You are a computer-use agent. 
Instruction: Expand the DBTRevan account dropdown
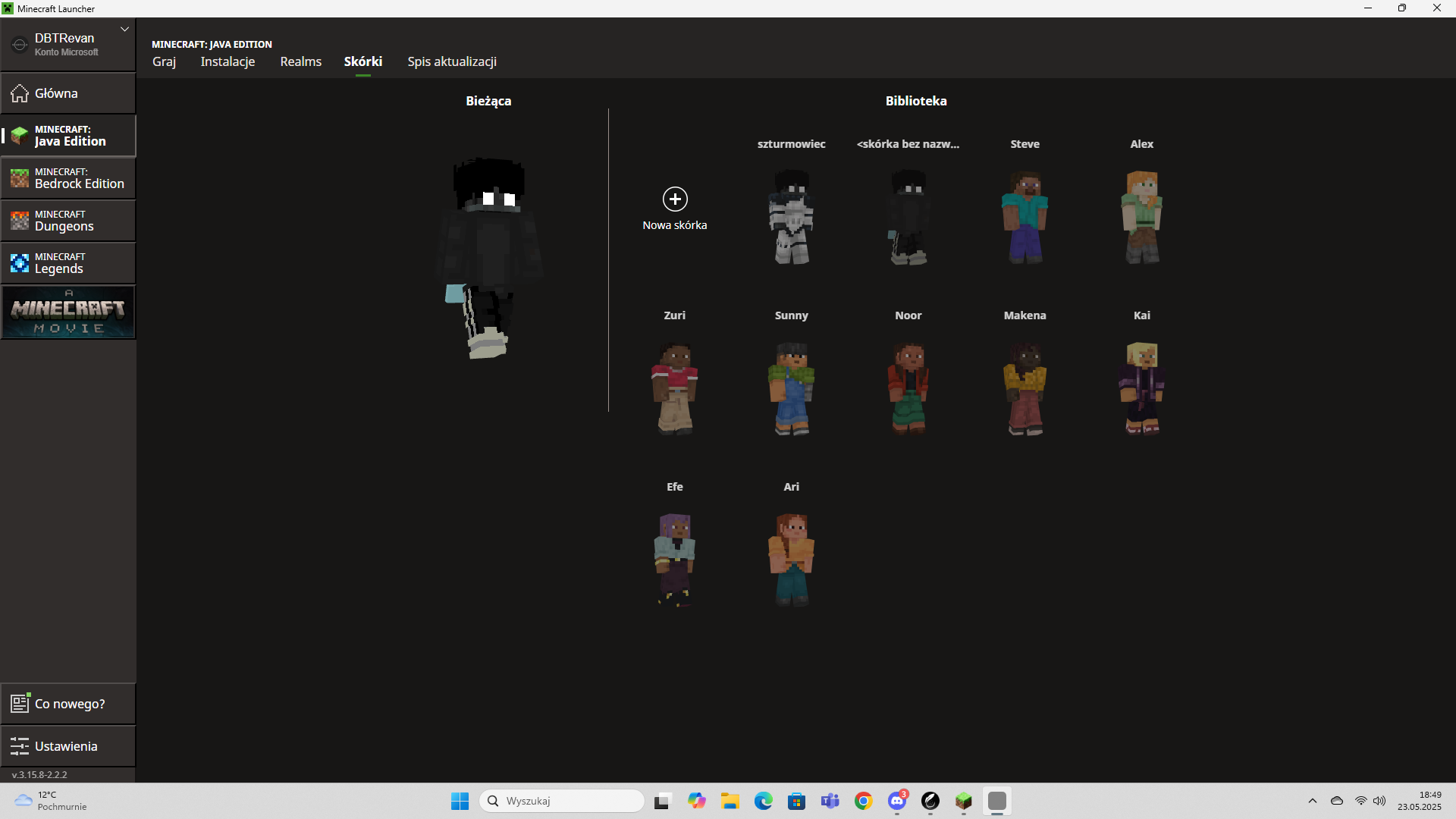[124, 30]
